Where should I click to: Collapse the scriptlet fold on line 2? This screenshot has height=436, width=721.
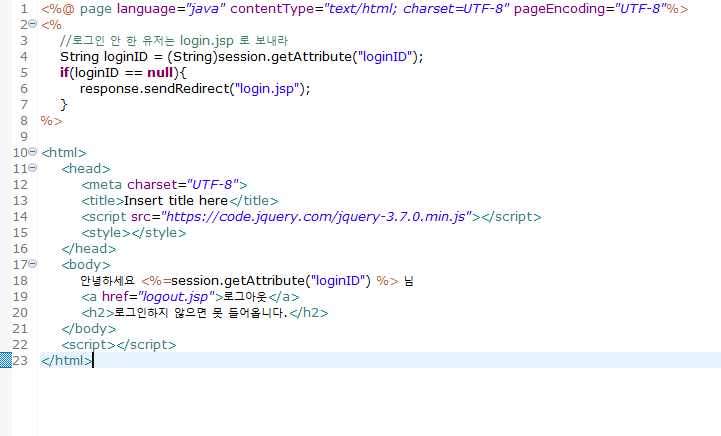pyautogui.click(x=33, y=23)
